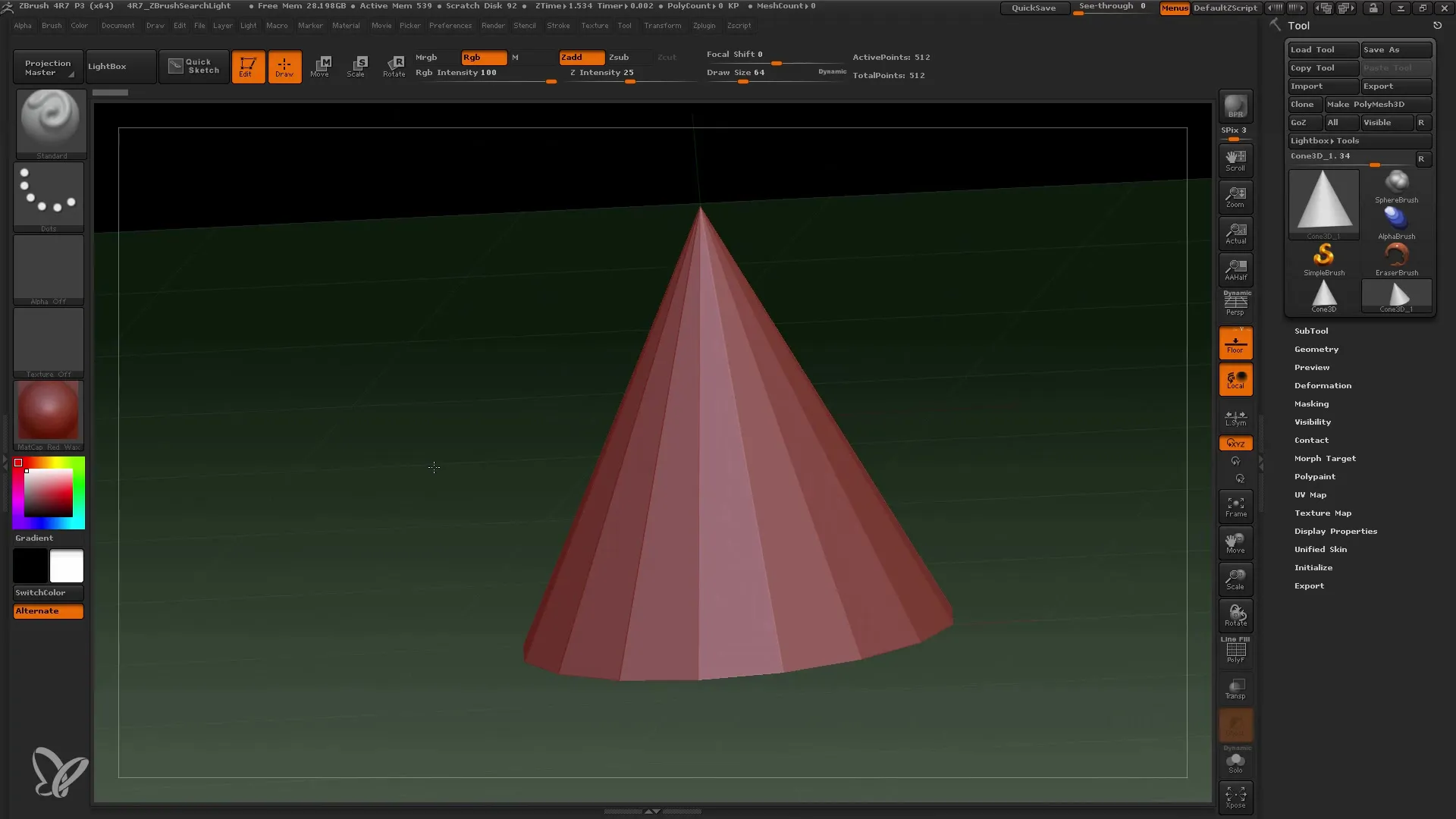
Task: Click the Scale icon in right shelf
Action: click(x=1235, y=579)
